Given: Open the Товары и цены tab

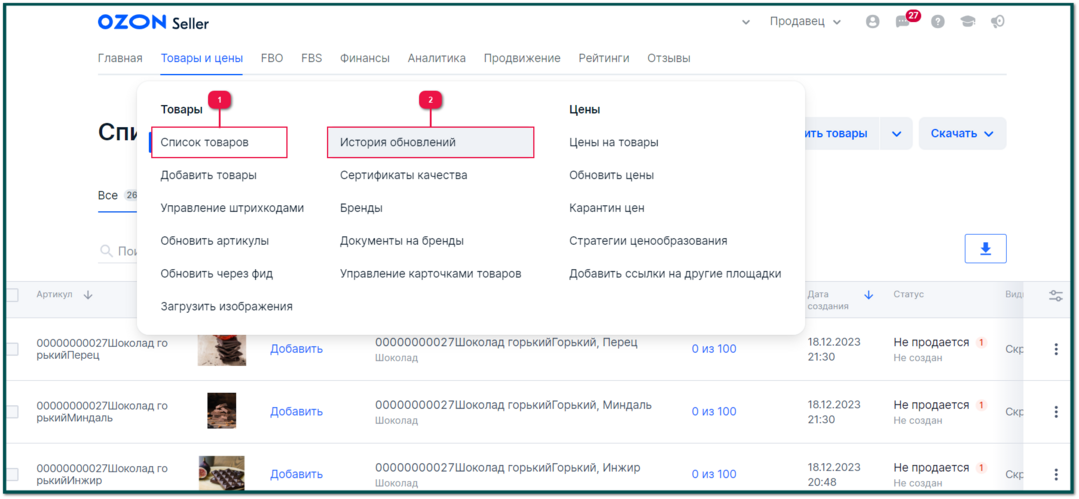Looking at the screenshot, I should click(x=202, y=59).
